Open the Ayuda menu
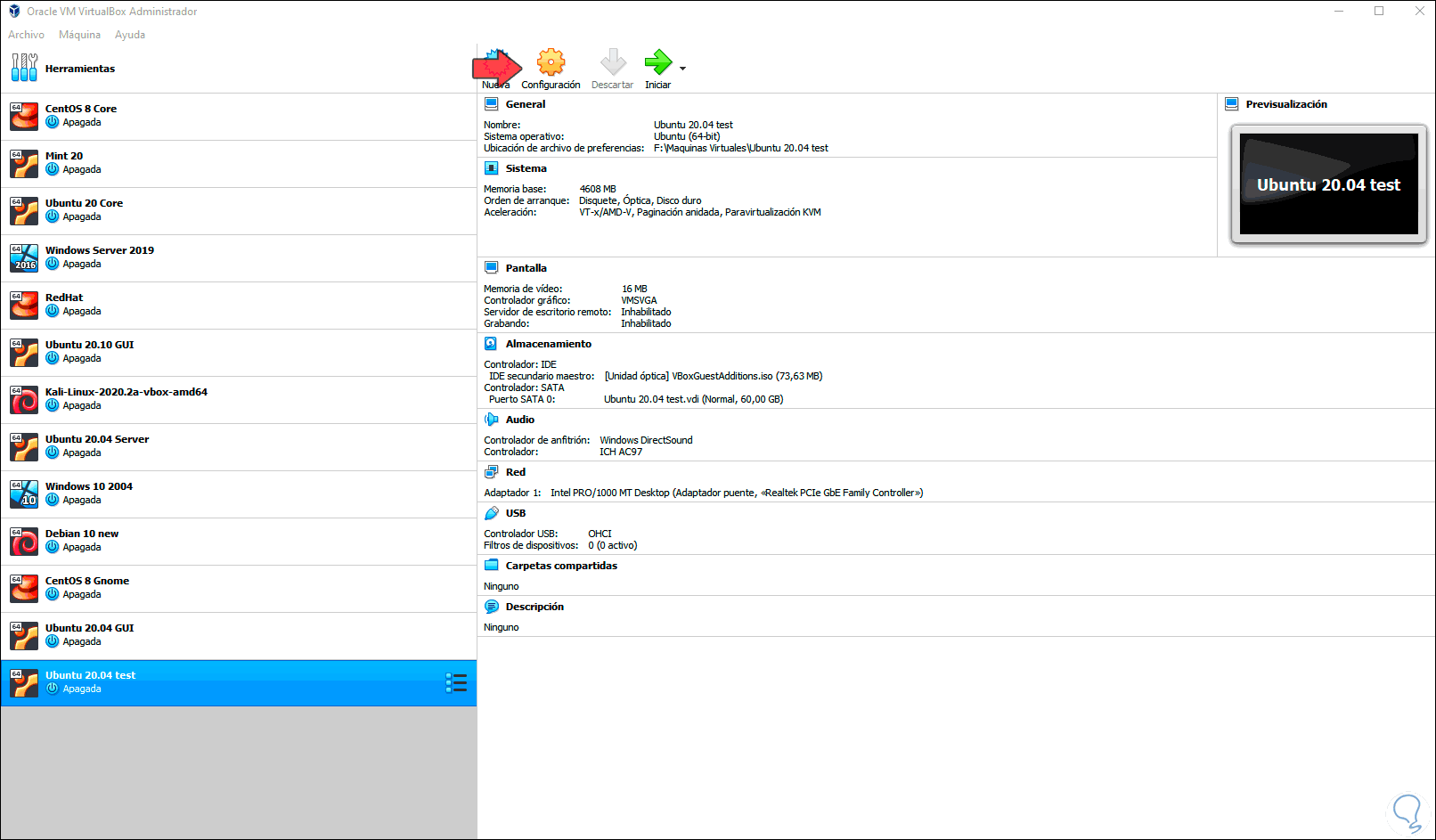The height and width of the screenshot is (840, 1436). 130,35
